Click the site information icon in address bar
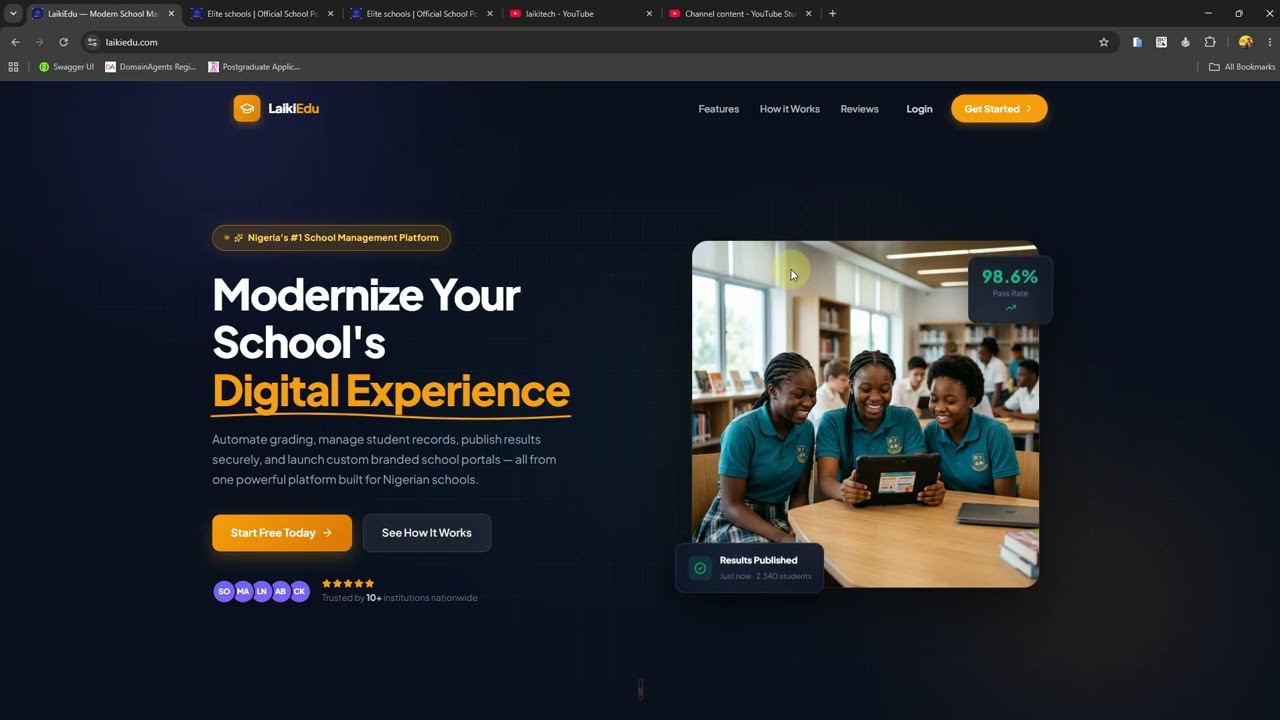The height and width of the screenshot is (720, 1280). [x=92, y=42]
